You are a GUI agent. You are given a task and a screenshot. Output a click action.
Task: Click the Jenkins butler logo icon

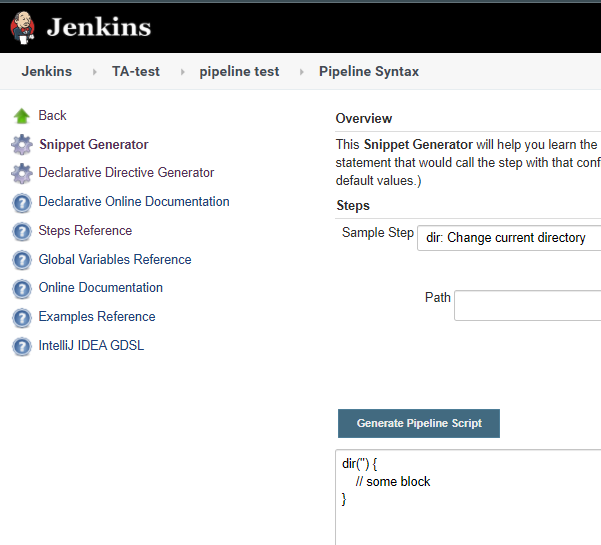(23, 28)
